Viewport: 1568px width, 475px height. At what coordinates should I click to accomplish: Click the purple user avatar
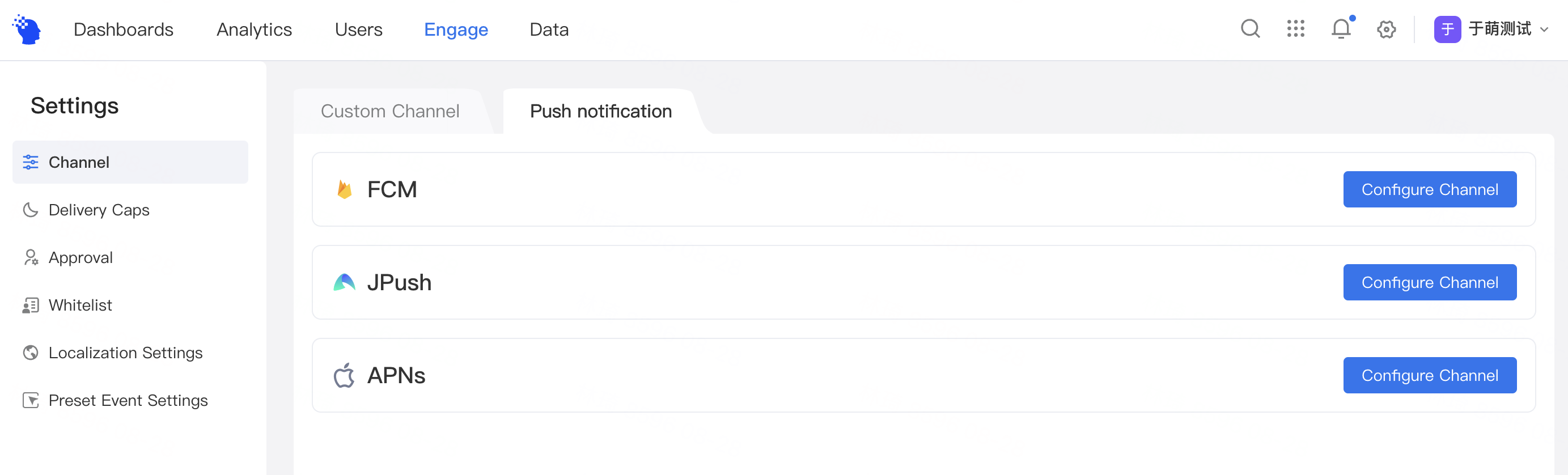click(1447, 29)
